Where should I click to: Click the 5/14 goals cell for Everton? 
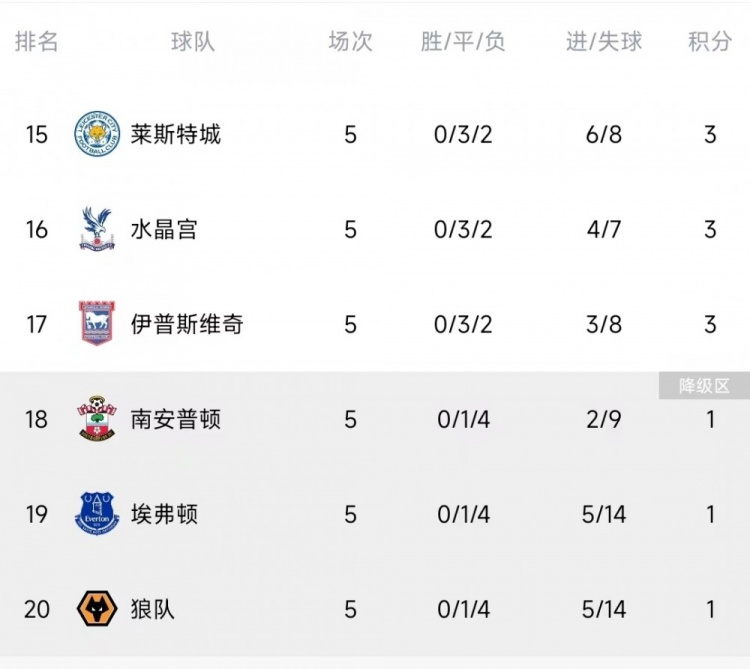604,515
